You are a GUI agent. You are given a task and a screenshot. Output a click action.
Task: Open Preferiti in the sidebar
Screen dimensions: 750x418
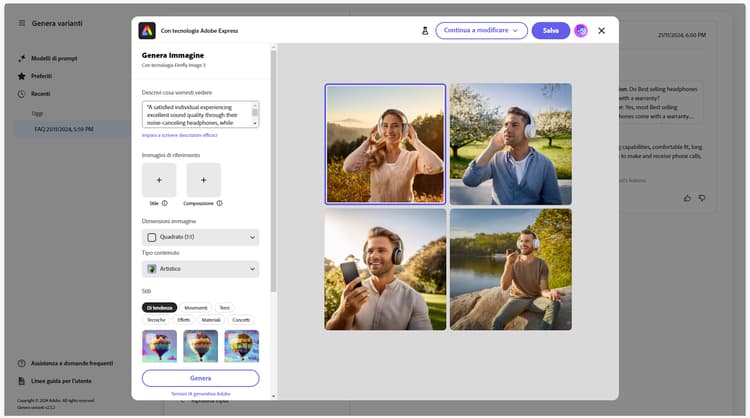42,76
